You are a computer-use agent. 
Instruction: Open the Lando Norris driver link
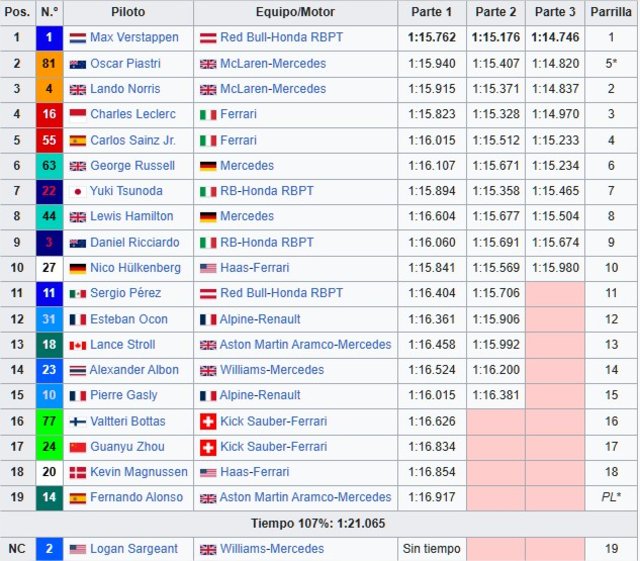125,89
